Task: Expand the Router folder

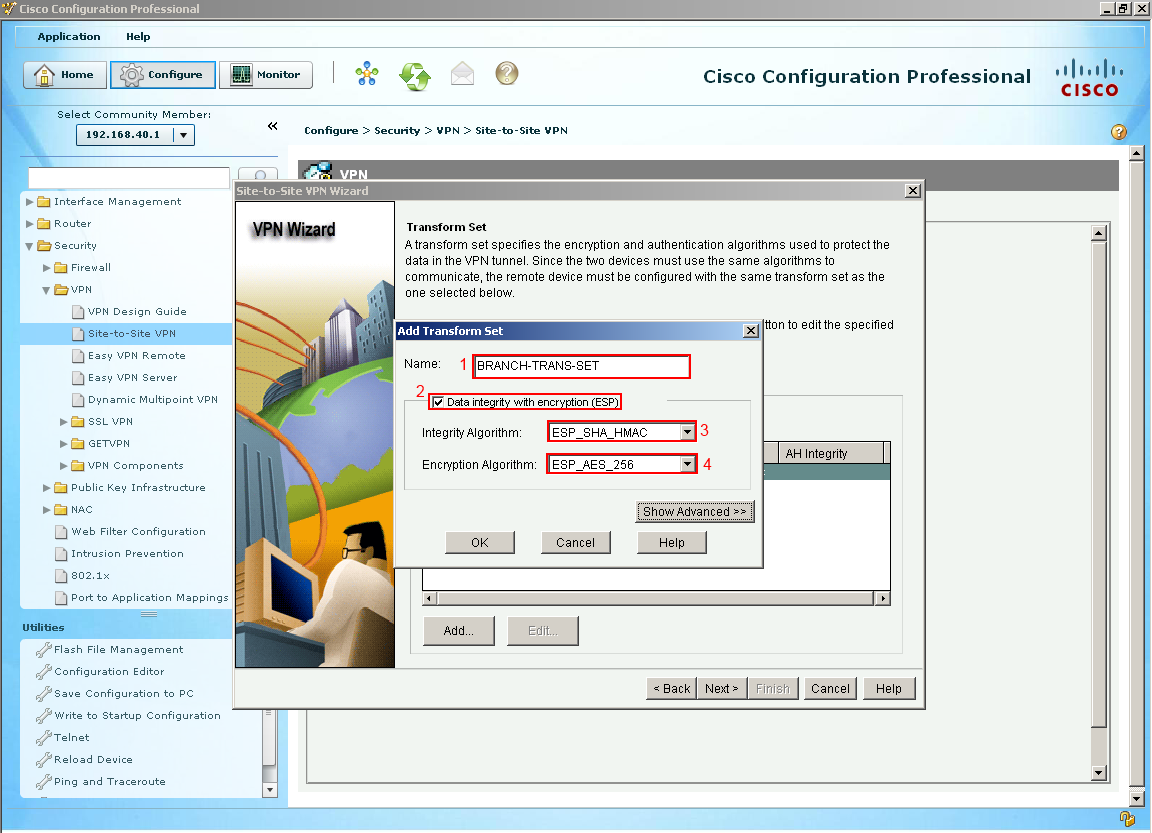Action: (x=30, y=223)
